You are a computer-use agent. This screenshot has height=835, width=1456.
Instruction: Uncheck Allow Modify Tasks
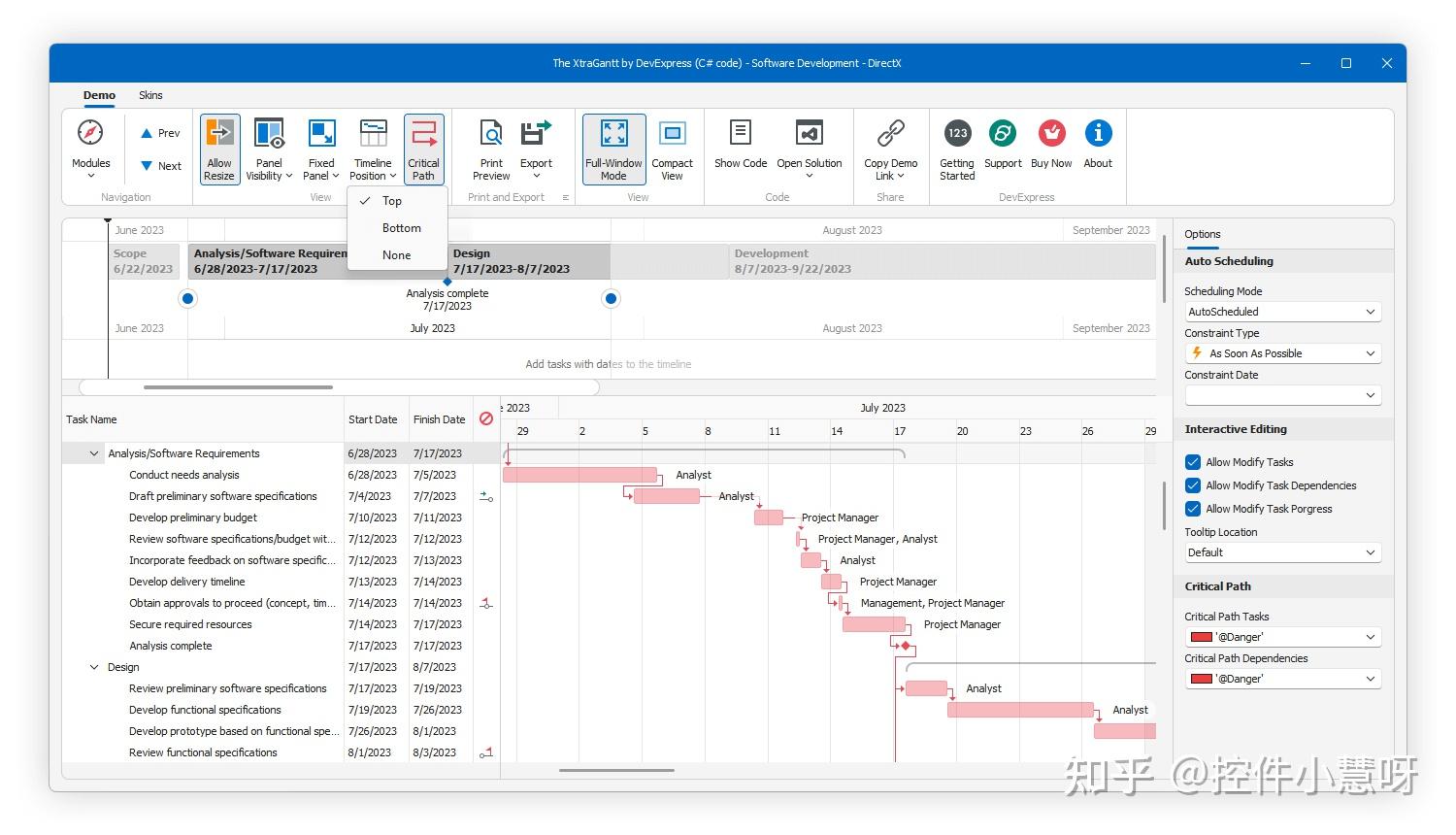1192,461
